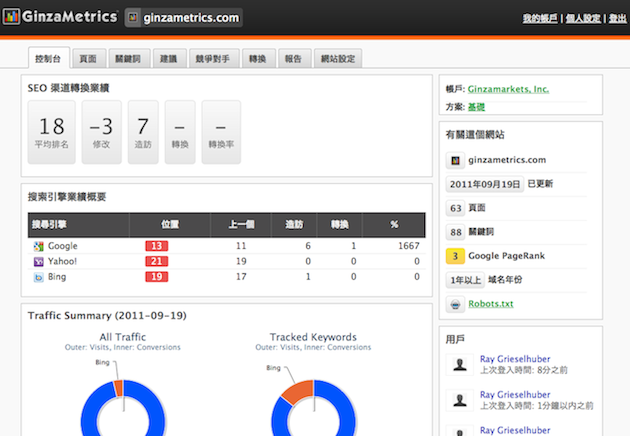Open the ginzametrics.com site selector
This screenshot has height=436, width=630.
183,18
